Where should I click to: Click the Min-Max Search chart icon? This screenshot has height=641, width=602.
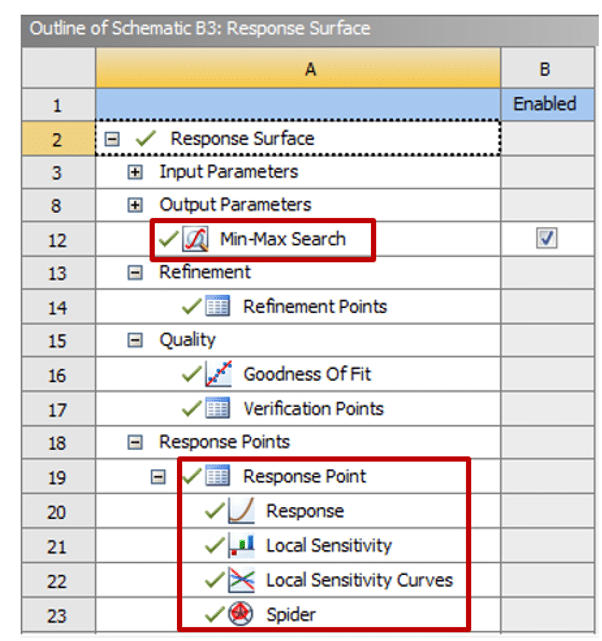click(196, 239)
